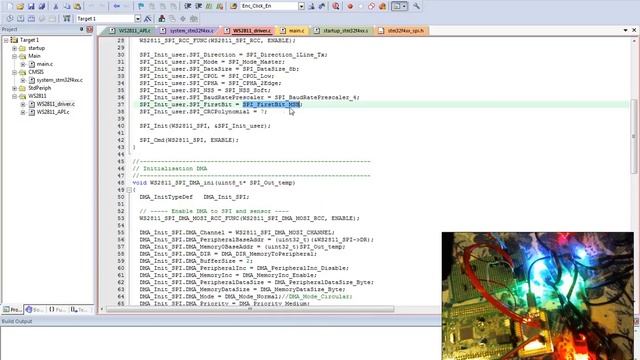Switch to the stm32f4xx_spi.h editor tab
Image resolution: width=640 pixels, height=360 pixels.
pyautogui.click(x=402, y=31)
